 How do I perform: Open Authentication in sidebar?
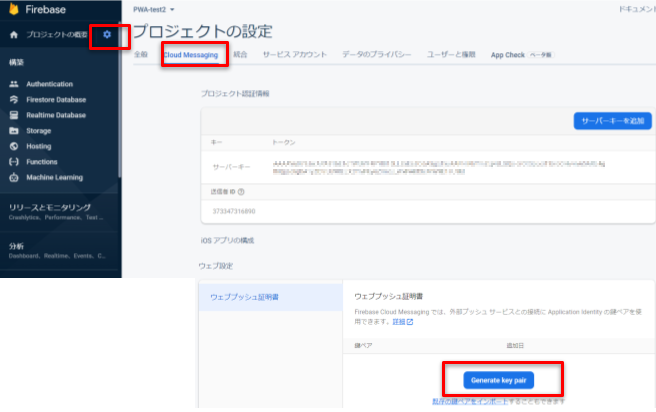49,84
